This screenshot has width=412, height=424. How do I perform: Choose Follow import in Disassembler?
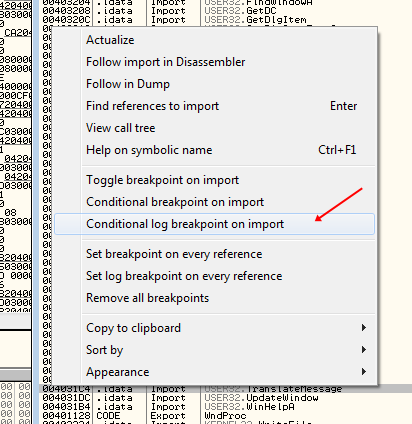point(215,62)
